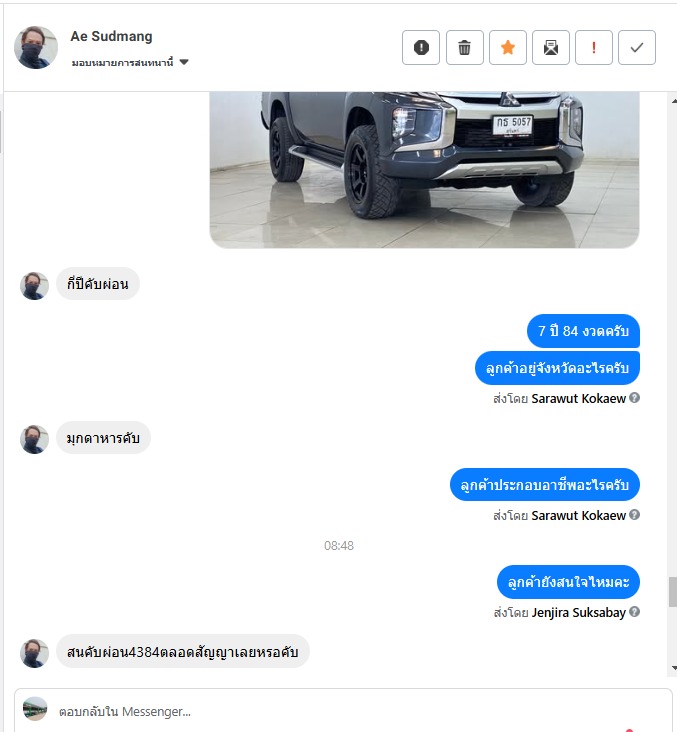Click the scrollbar down arrow
The image size is (677, 732).
tap(674, 668)
